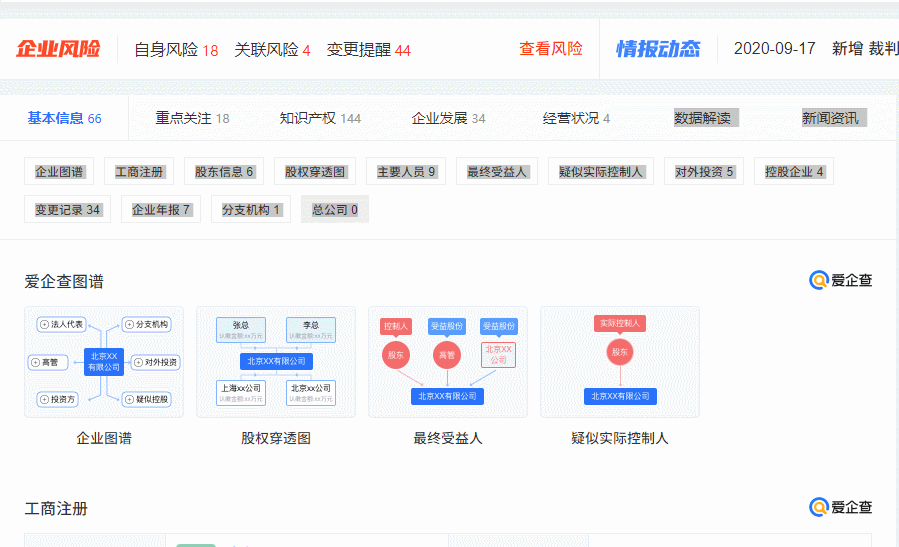Viewport: 899px width, 547px height.
Task: Click the 最终受益人 caption under thumbnail
Action: tap(448, 439)
